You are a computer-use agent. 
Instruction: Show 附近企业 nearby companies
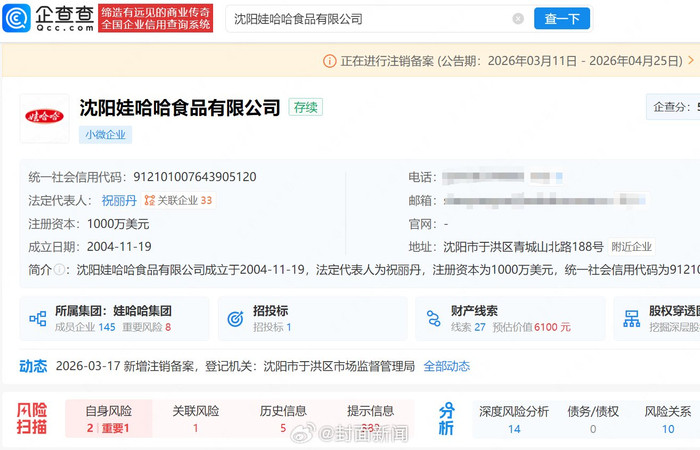pos(631,247)
